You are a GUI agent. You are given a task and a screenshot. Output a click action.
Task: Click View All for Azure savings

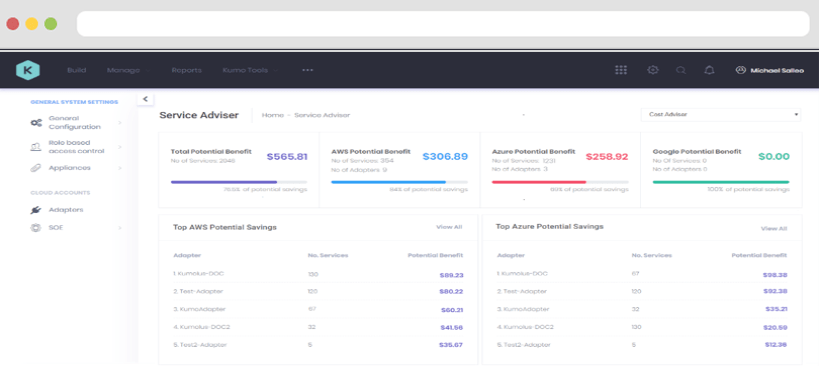(774, 229)
